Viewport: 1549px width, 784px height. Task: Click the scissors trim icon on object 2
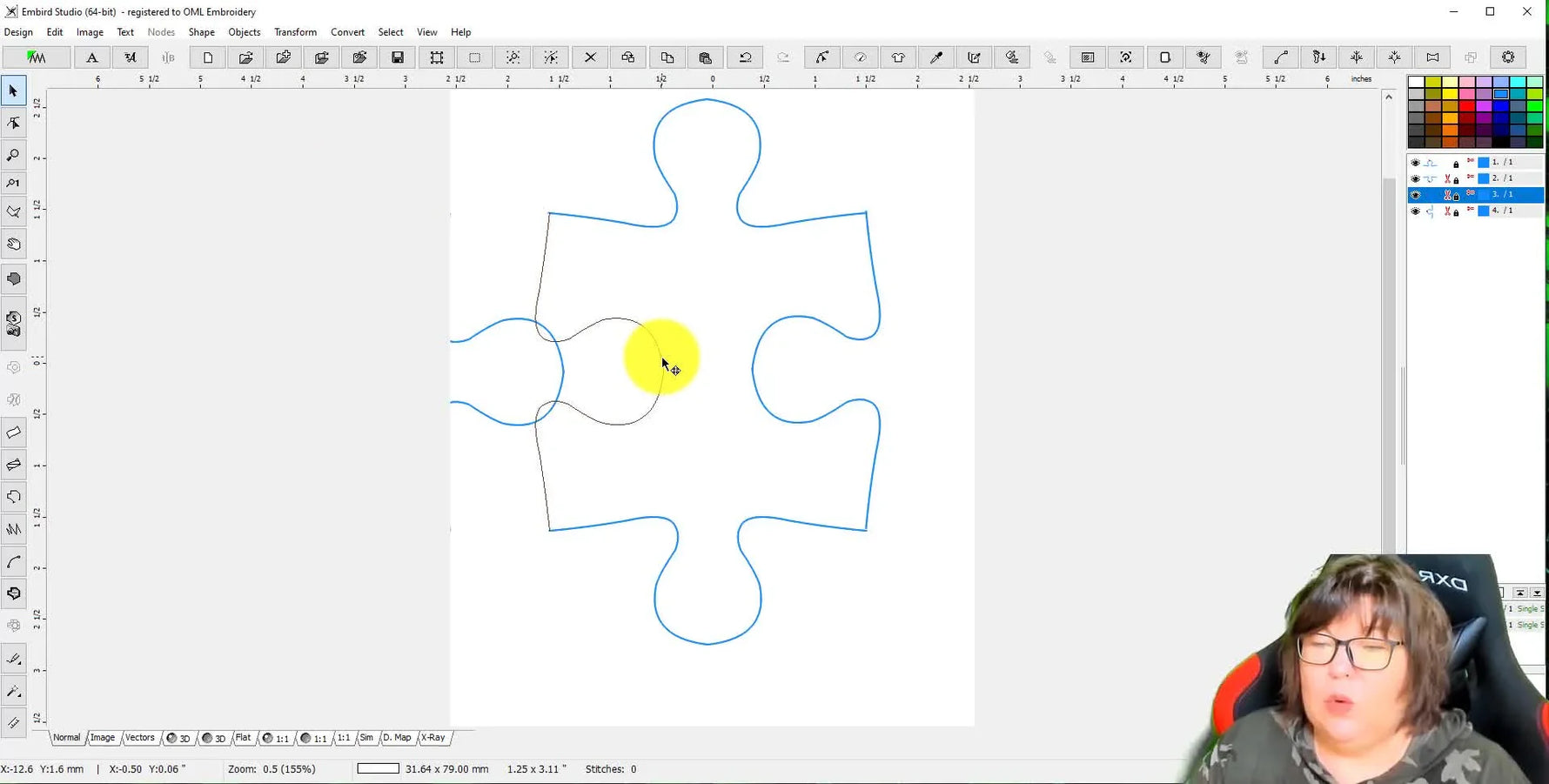coord(1446,179)
